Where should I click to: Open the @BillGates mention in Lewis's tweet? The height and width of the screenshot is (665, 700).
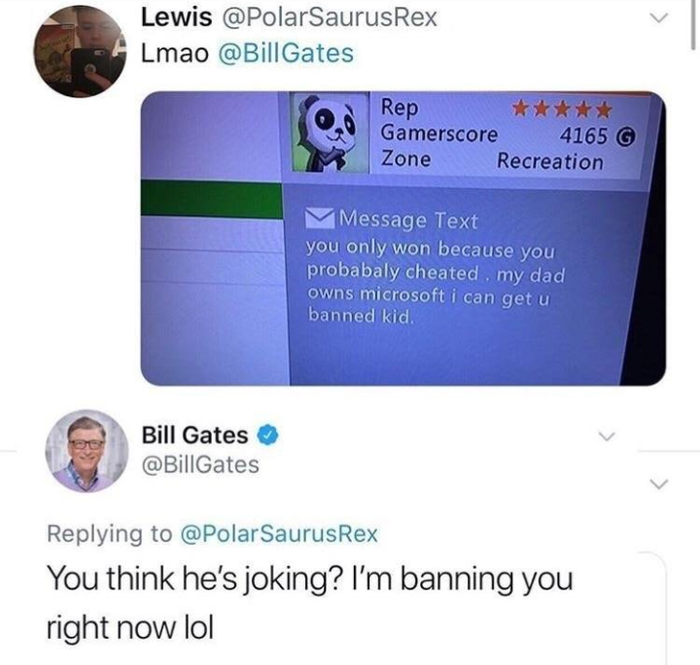[x=286, y=54]
